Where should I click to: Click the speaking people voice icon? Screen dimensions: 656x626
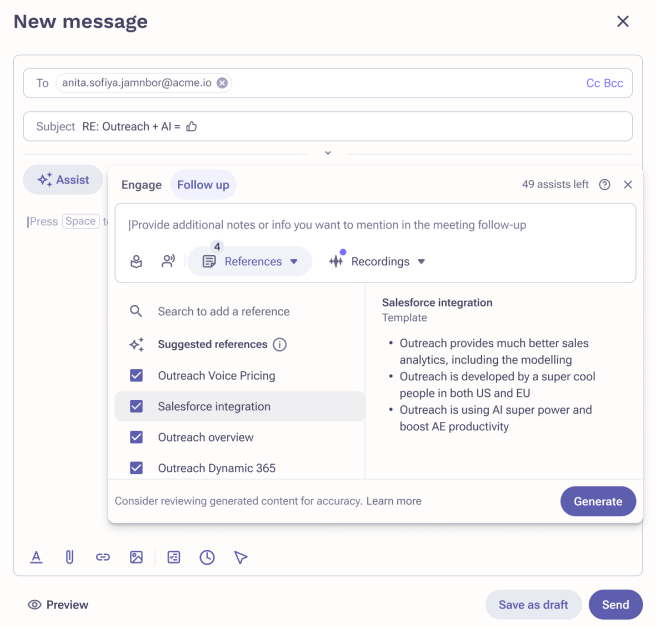point(168,261)
